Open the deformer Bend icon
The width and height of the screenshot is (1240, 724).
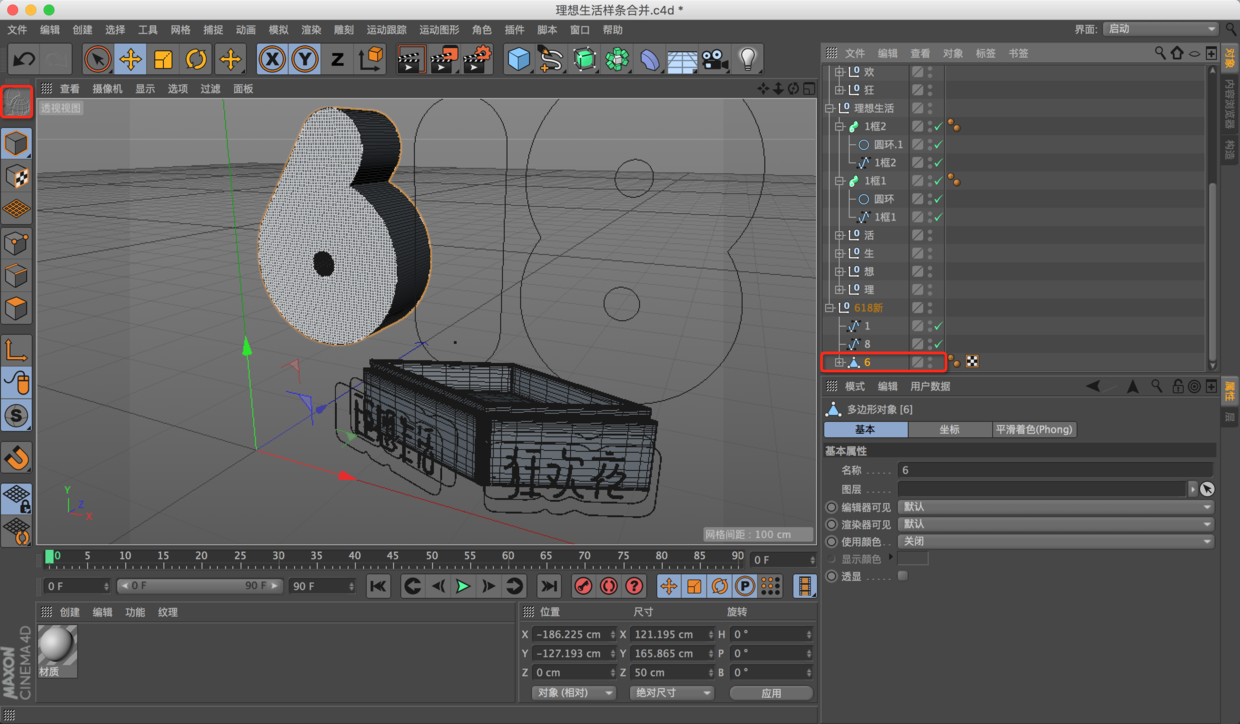650,60
